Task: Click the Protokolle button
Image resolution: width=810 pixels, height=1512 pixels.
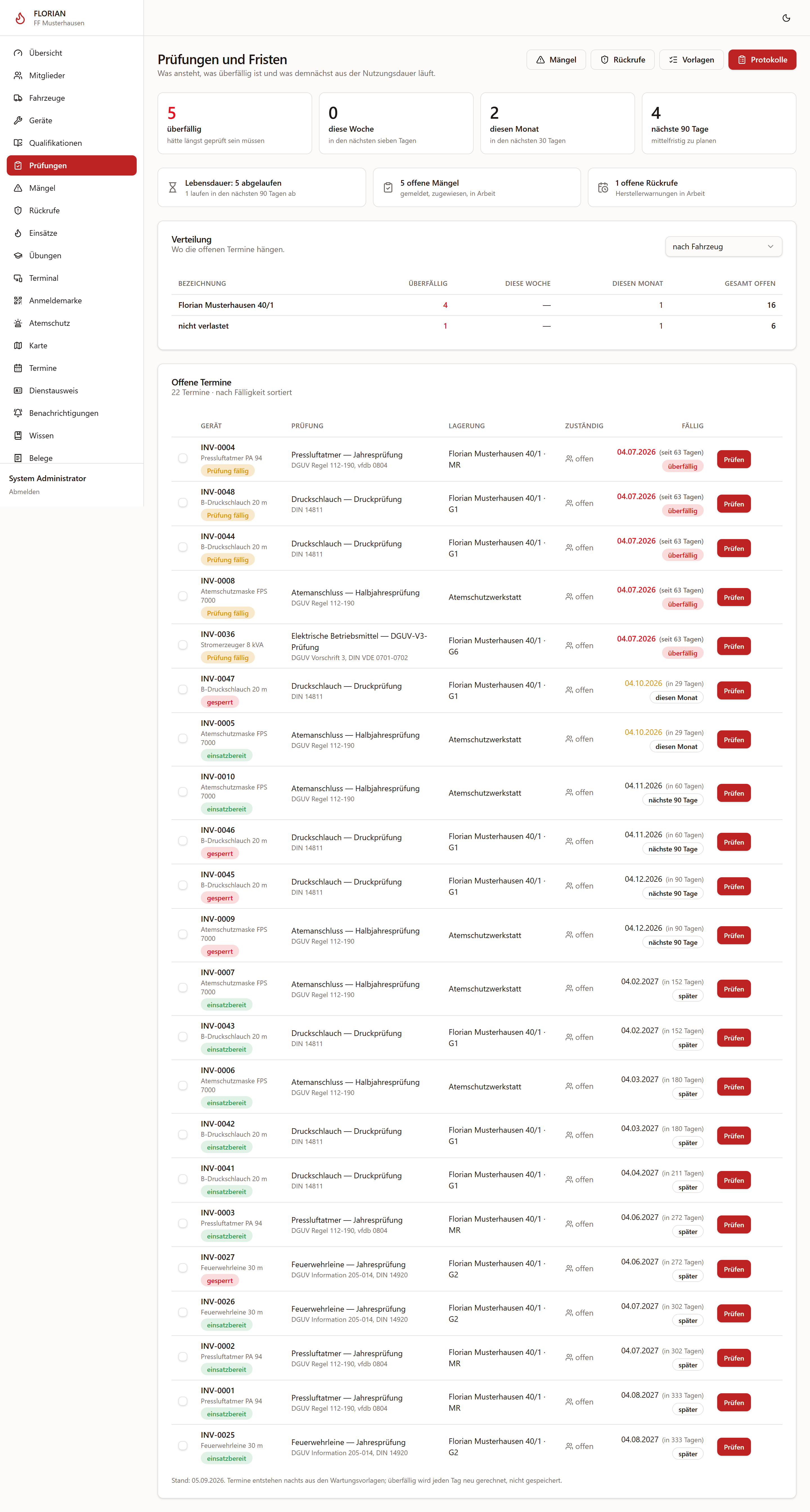Action: tap(762, 60)
